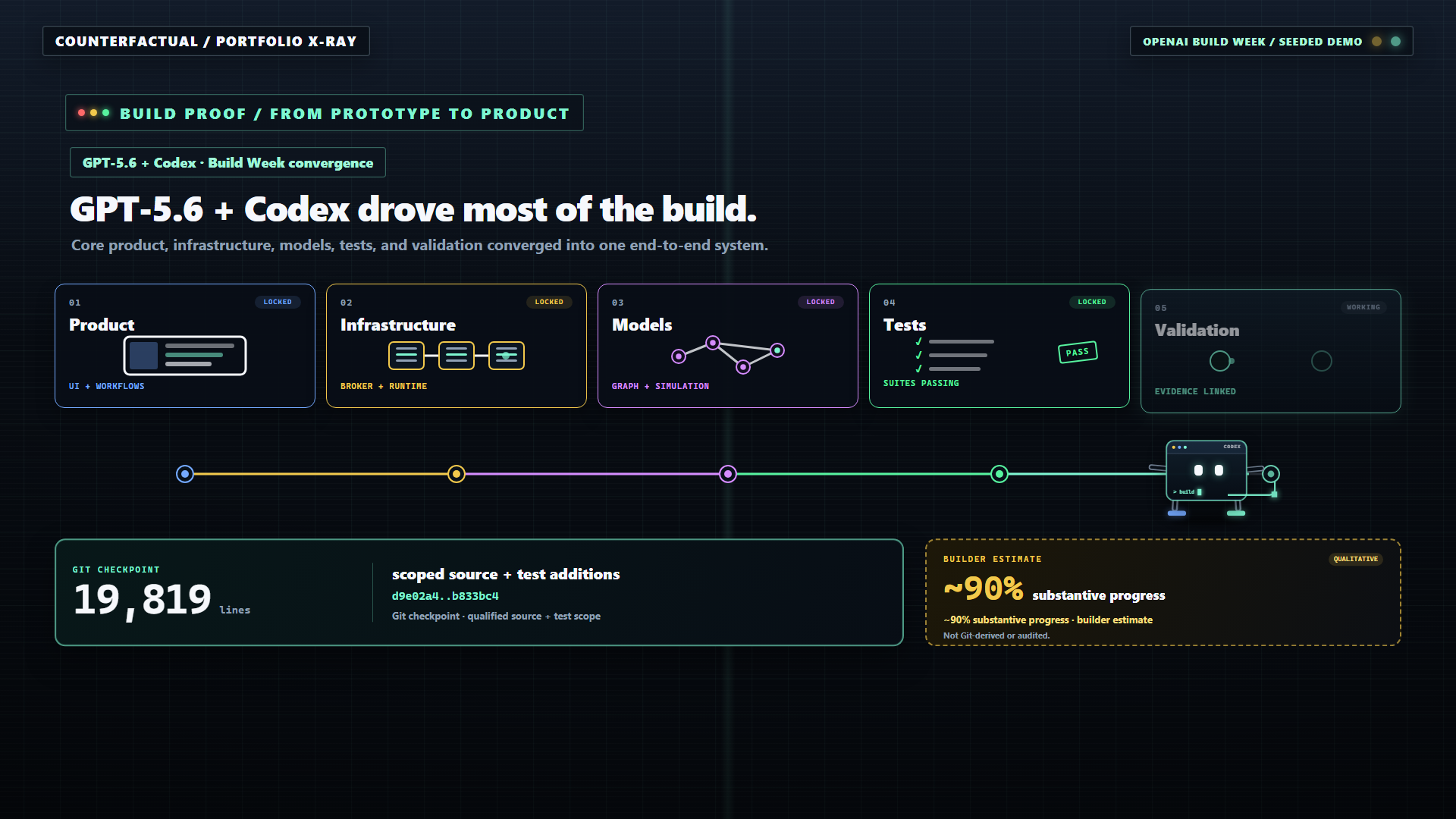Click the amber status dot in header
Viewport: 1456px width, 819px height.
1376,42
